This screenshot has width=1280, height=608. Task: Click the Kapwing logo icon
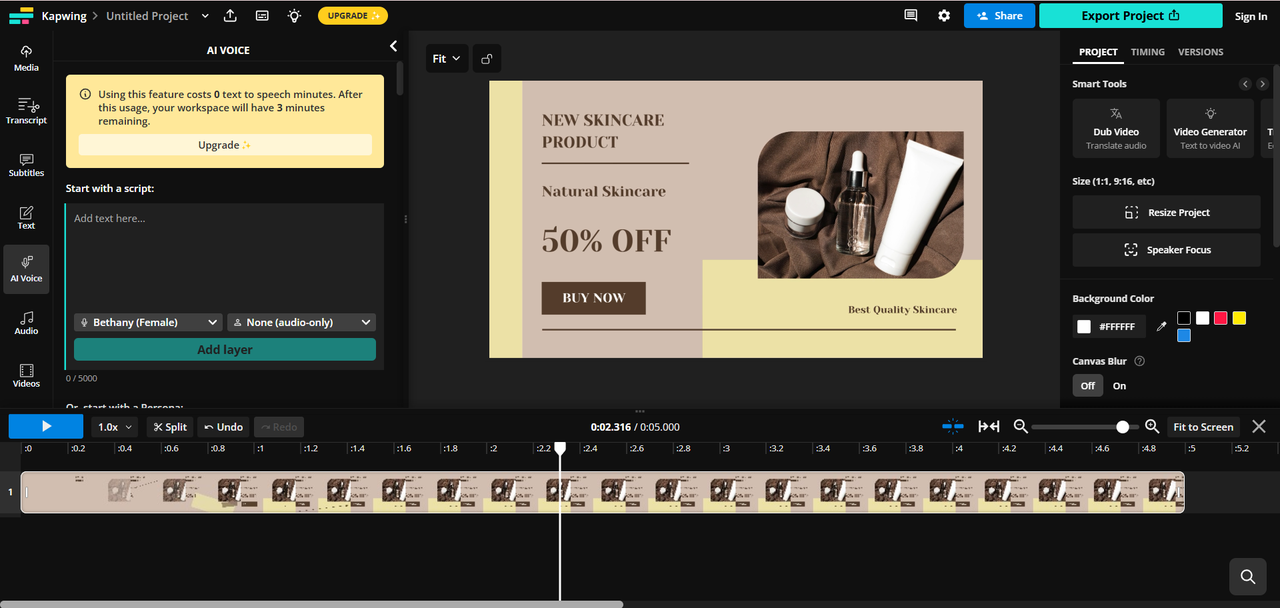pos(21,16)
